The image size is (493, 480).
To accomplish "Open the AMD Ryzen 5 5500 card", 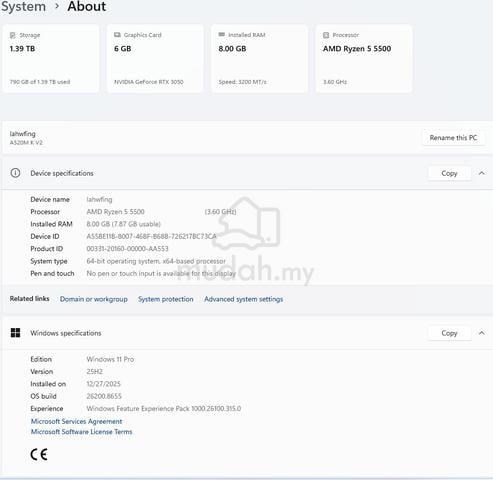I will pos(364,58).
